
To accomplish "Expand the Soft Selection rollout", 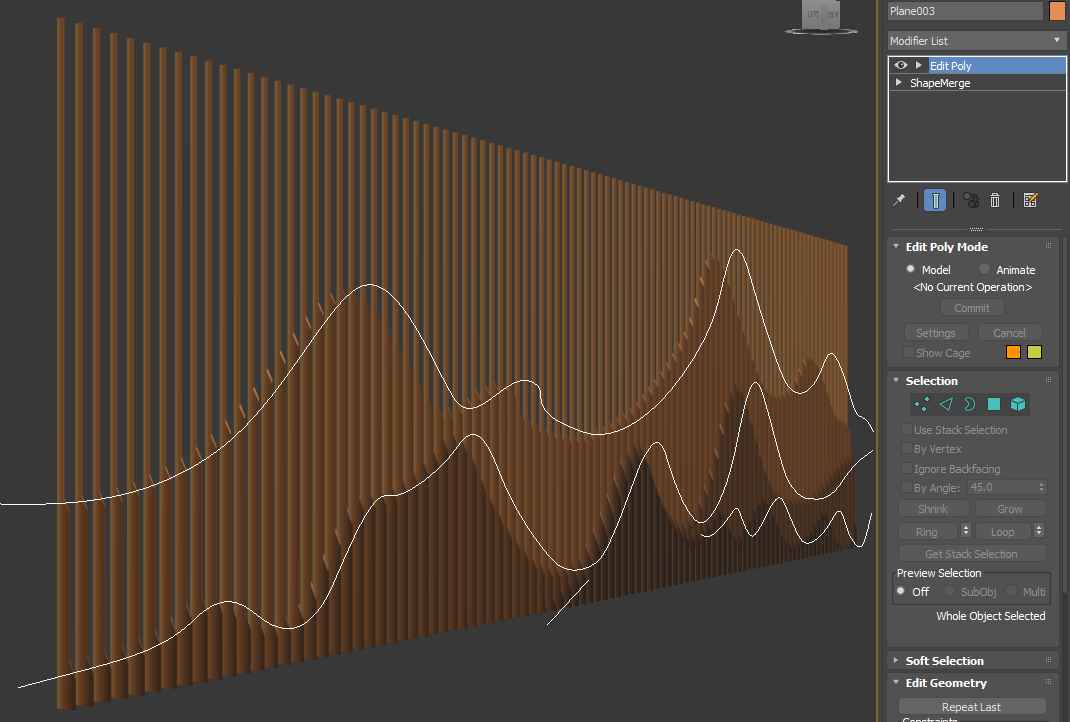I will (896, 660).
